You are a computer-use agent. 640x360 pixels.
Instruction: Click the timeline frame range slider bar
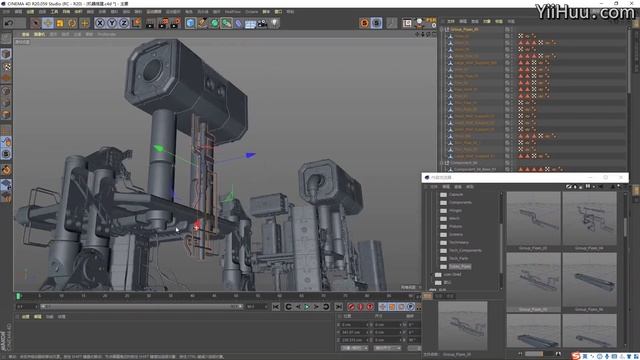tap(141, 307)
